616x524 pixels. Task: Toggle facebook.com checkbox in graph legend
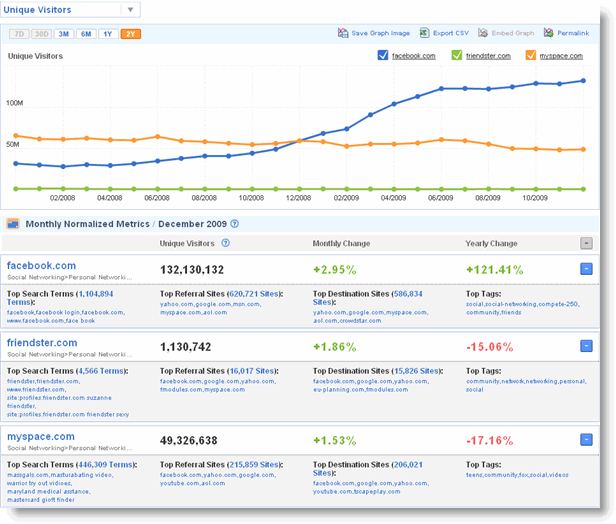(x=383, y=55)
